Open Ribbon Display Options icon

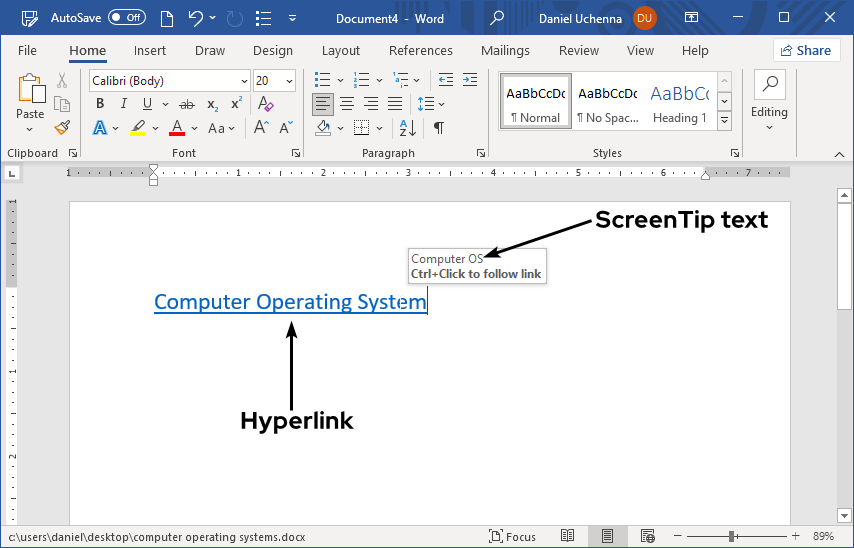pos(691,17)
